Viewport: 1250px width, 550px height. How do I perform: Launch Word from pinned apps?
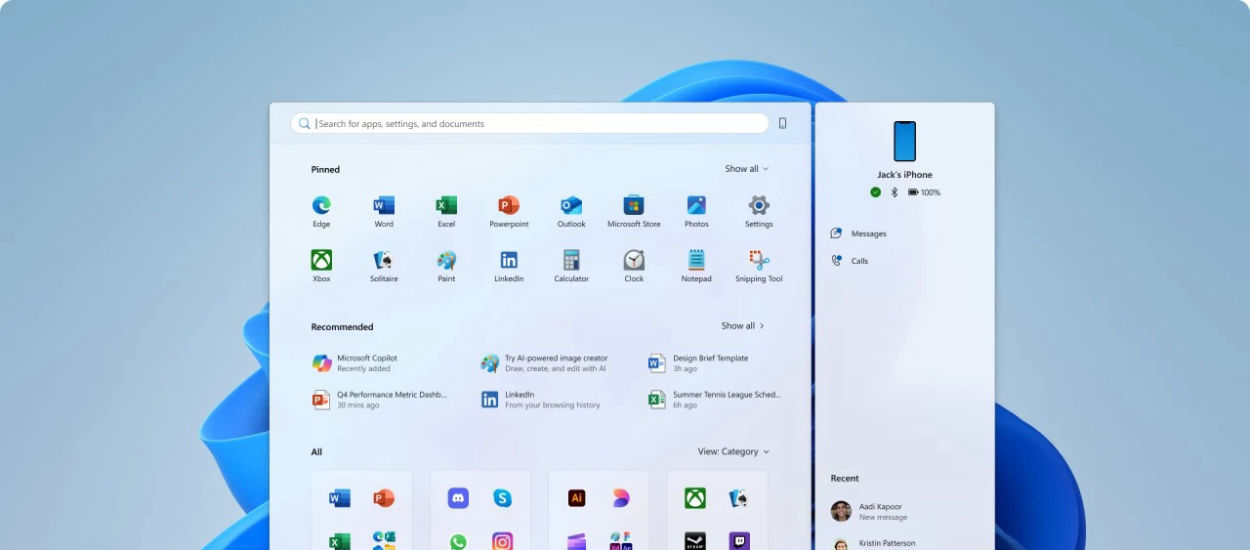(384, 206)
